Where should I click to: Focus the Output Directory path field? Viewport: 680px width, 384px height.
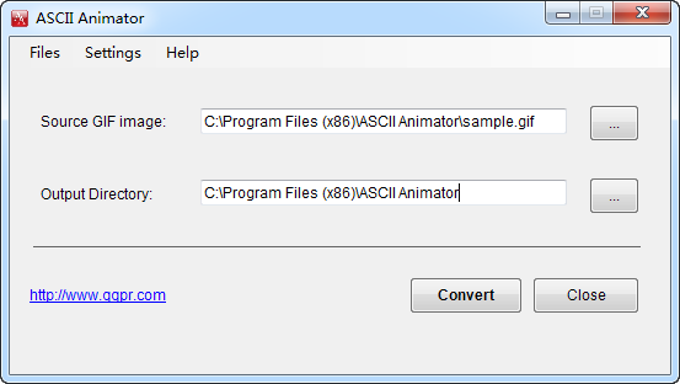point(383,193)
